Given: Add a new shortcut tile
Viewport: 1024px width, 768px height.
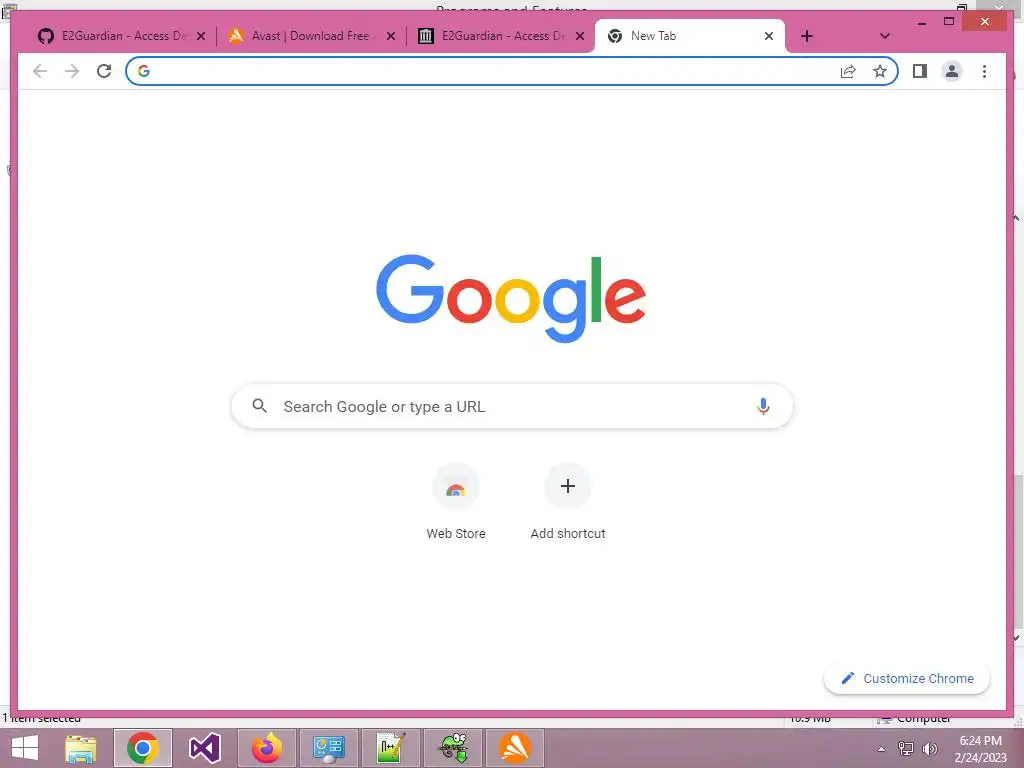Looking at the screenshot, I should pos(568,502).
